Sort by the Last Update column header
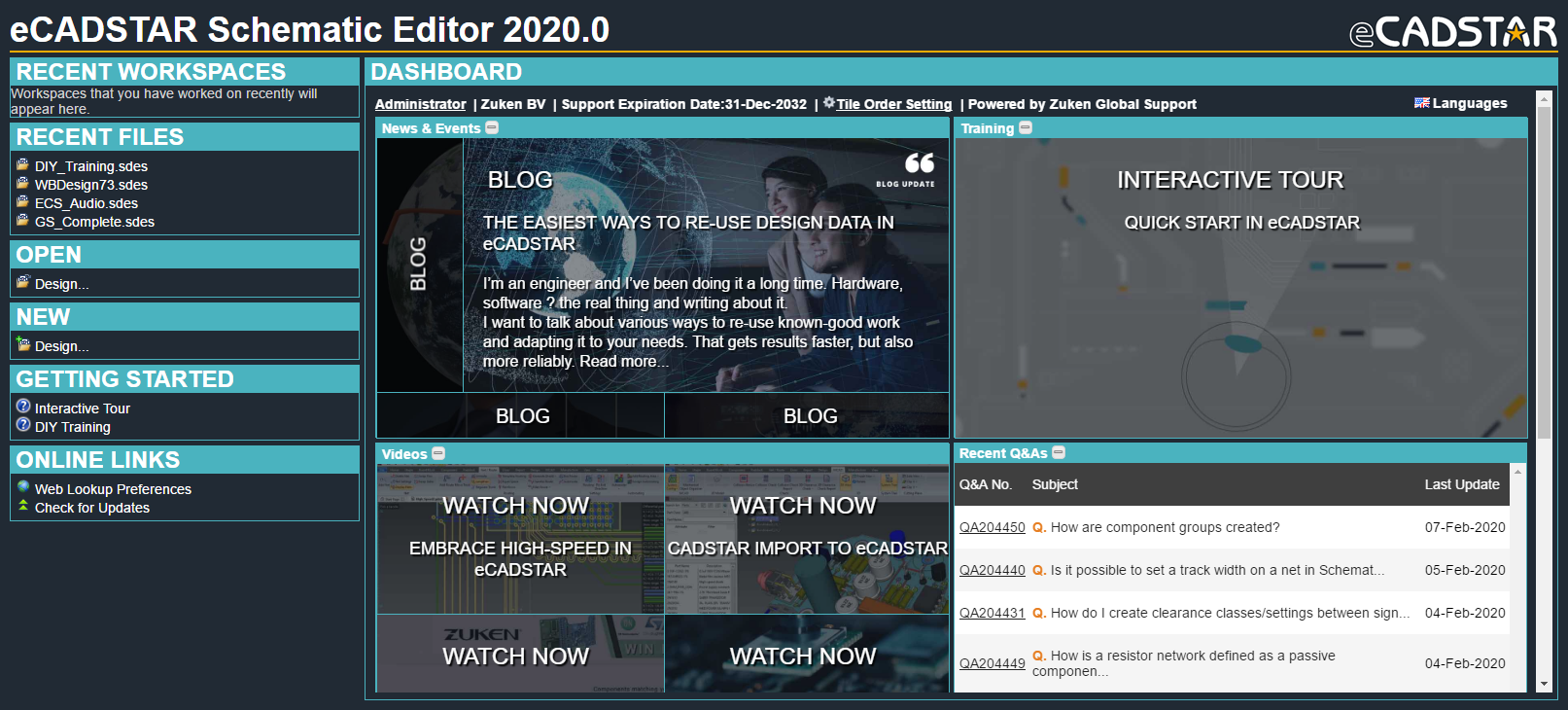This screenshot has width=1568, height=710. tap(1462, 484)
